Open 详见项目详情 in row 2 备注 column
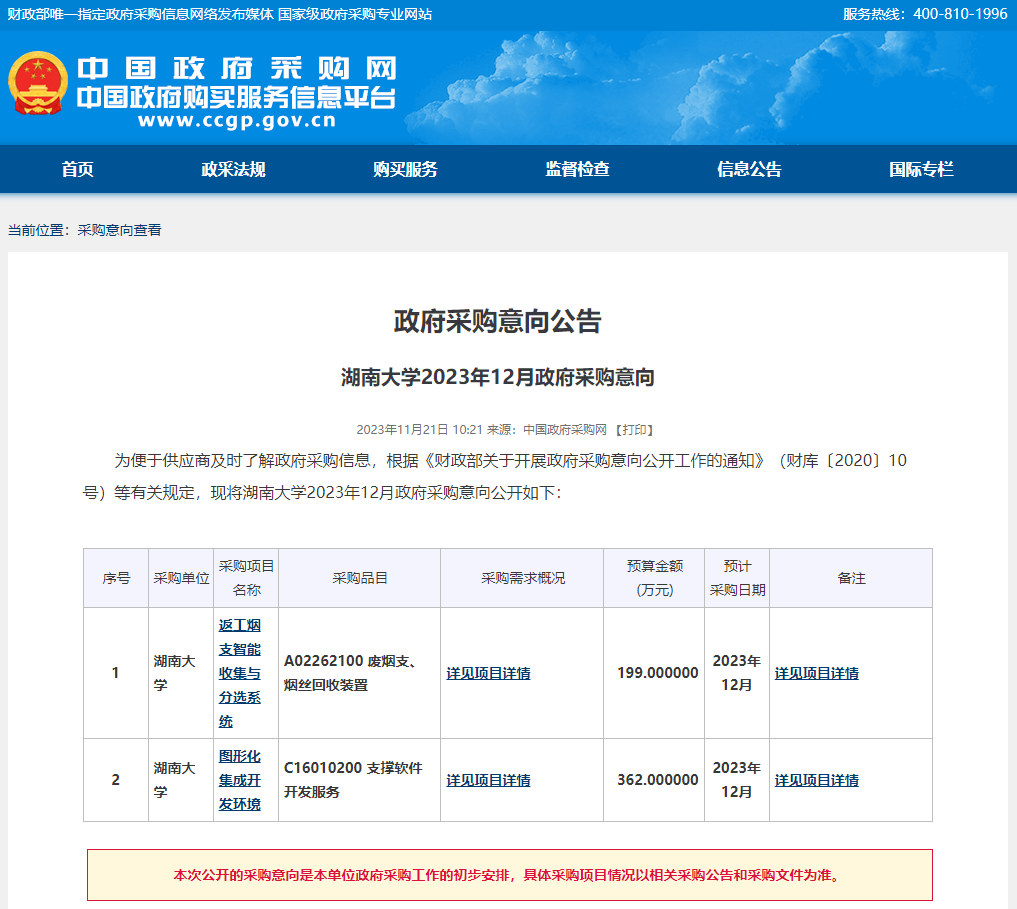 click(x=817, y=781)
